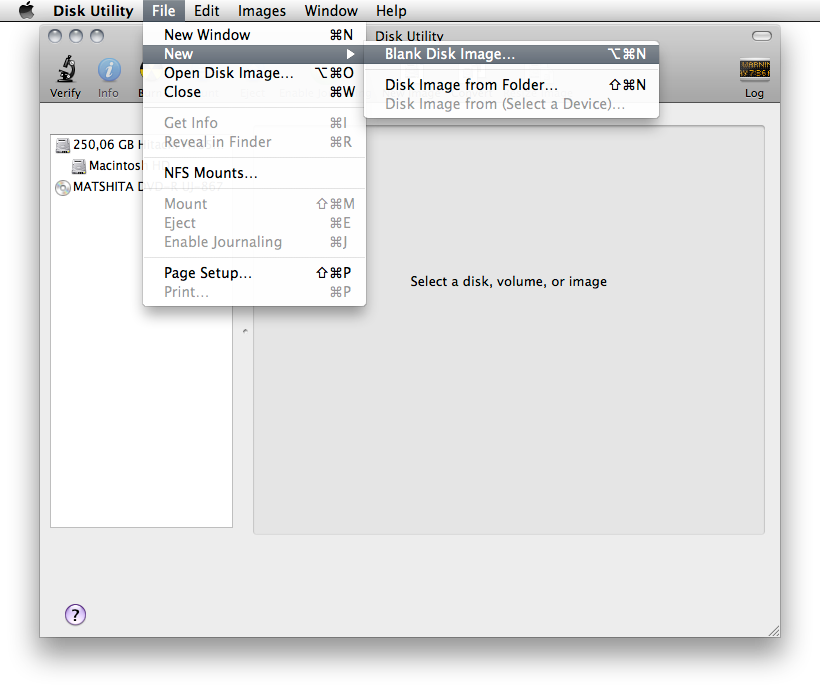Open the Log toolbar icon

(x=754, y=69)
